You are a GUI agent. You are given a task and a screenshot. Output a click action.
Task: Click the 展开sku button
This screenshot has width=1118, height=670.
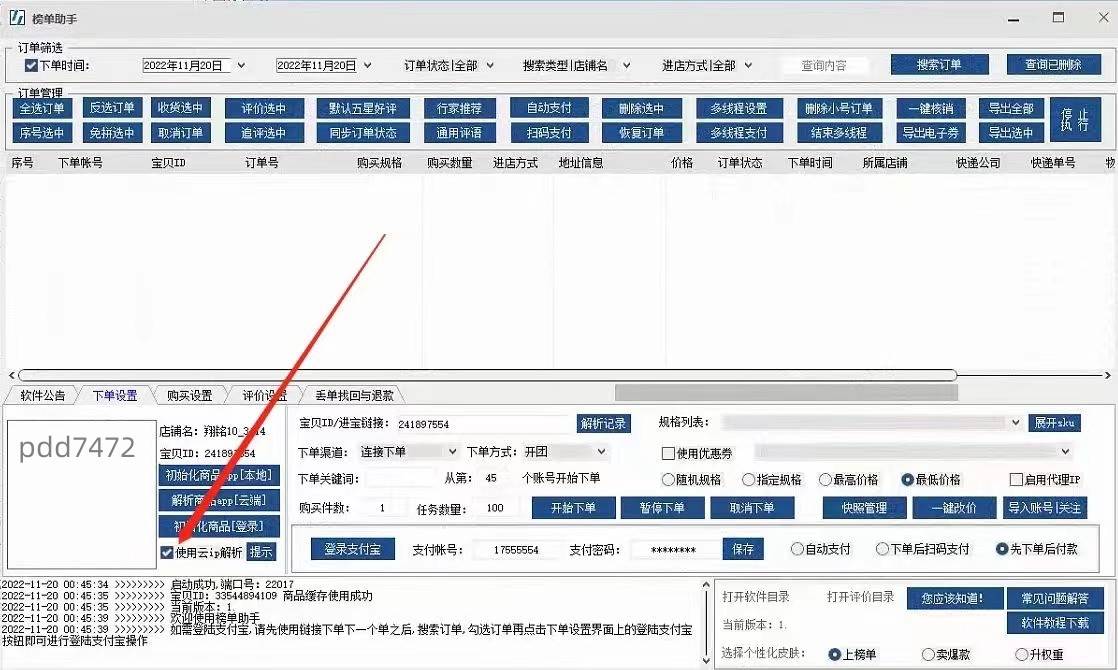[1055, 423]
